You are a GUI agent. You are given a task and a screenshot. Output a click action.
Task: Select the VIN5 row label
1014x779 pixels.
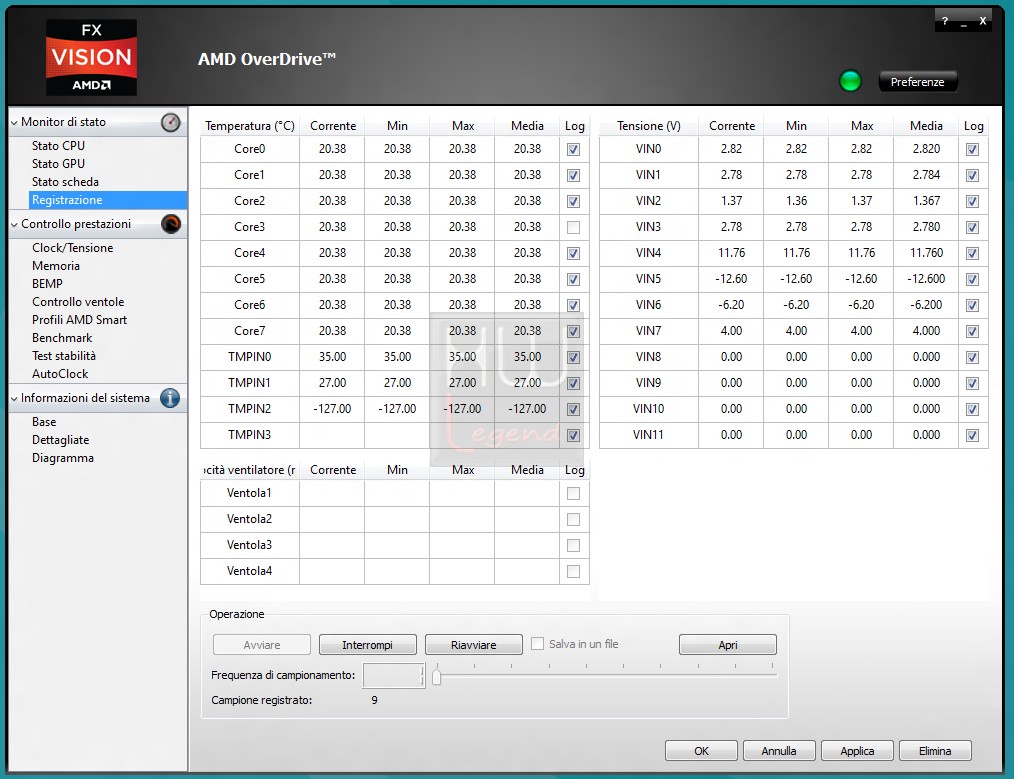[648, 279]
